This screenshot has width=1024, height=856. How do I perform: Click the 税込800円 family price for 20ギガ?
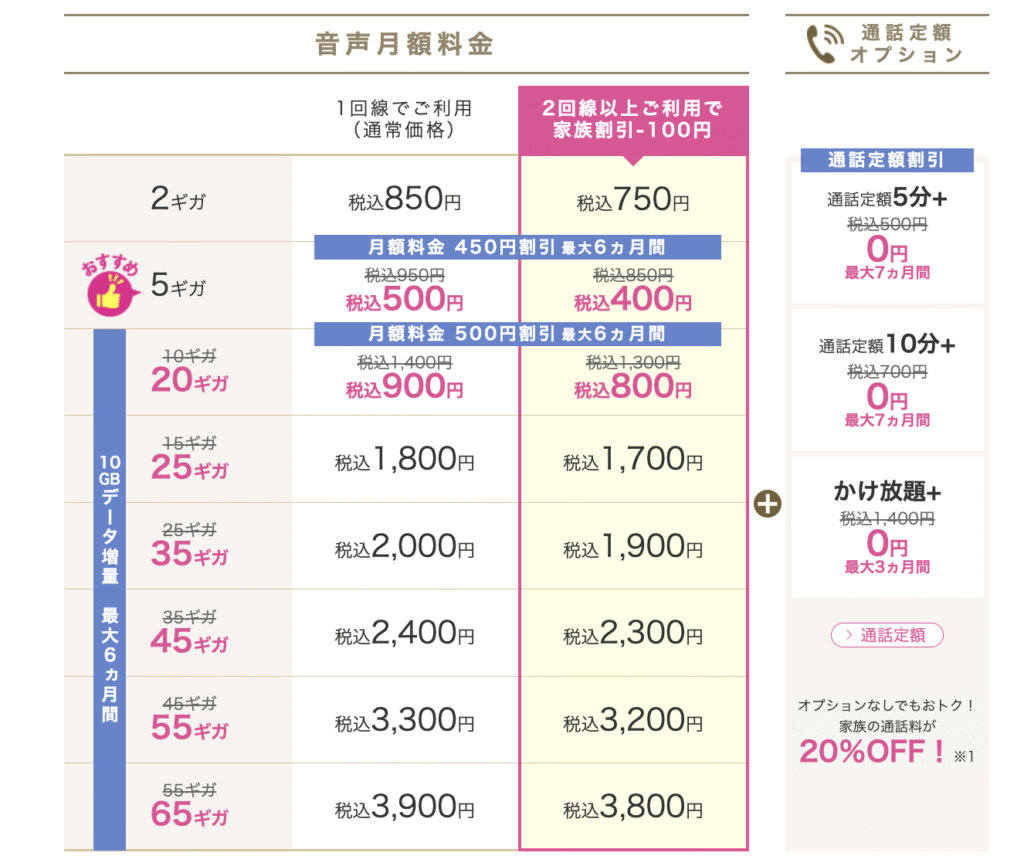(633, 387)
